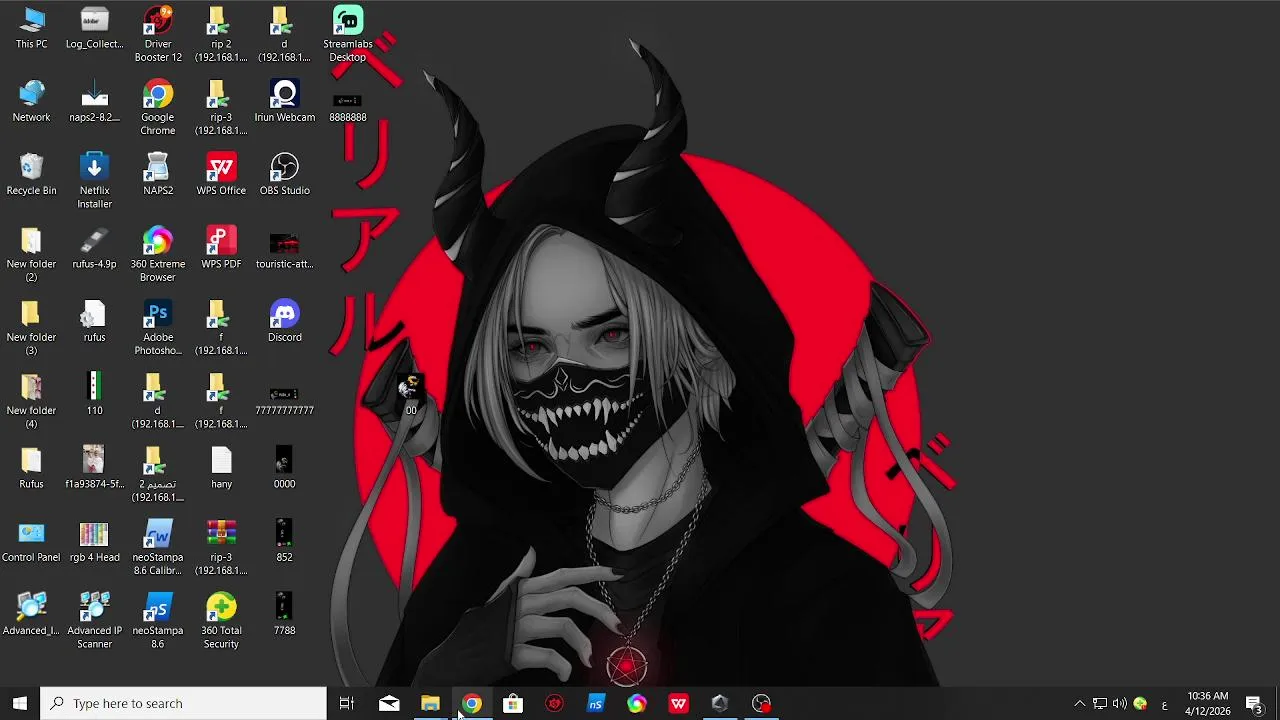Open WPS PDF shortcut
Image resolution: width=1280 pixels, height=720 pixels.
click(221, 248)
